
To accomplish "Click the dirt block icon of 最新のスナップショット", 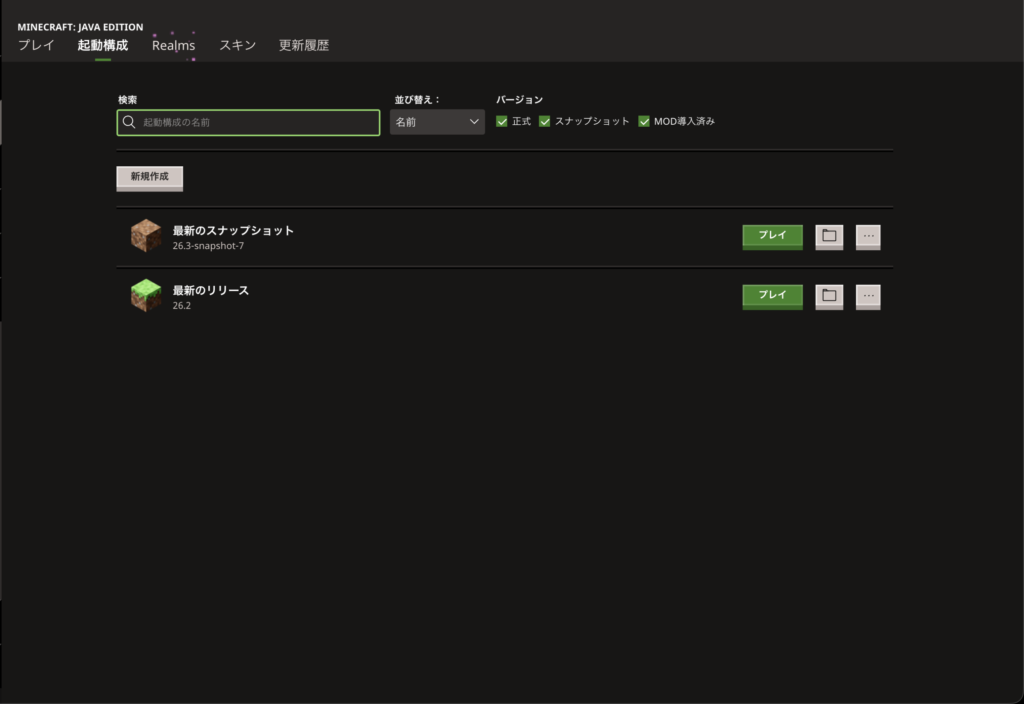I will [x=146, y=236].
